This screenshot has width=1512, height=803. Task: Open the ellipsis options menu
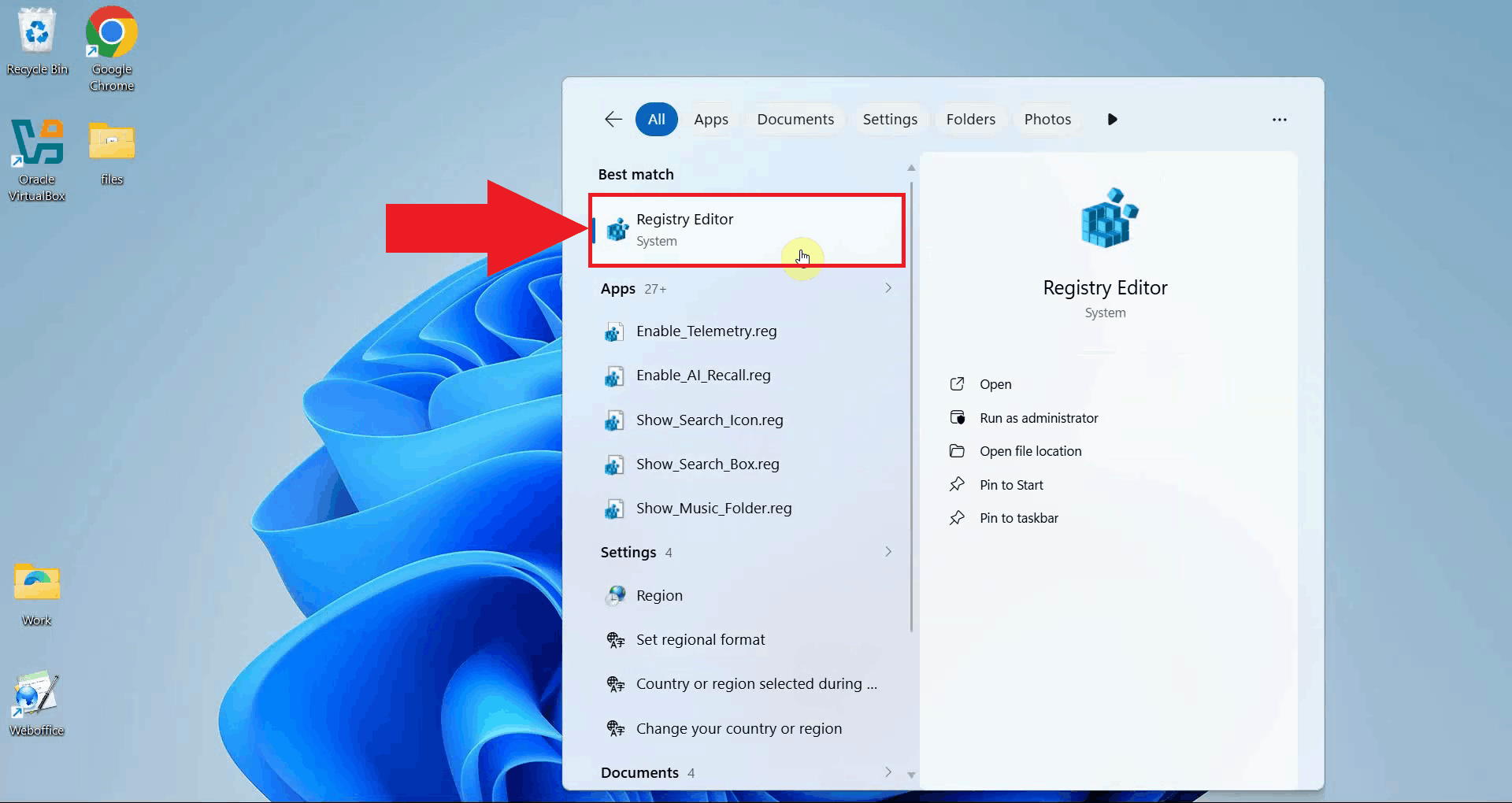(1278, 120)
